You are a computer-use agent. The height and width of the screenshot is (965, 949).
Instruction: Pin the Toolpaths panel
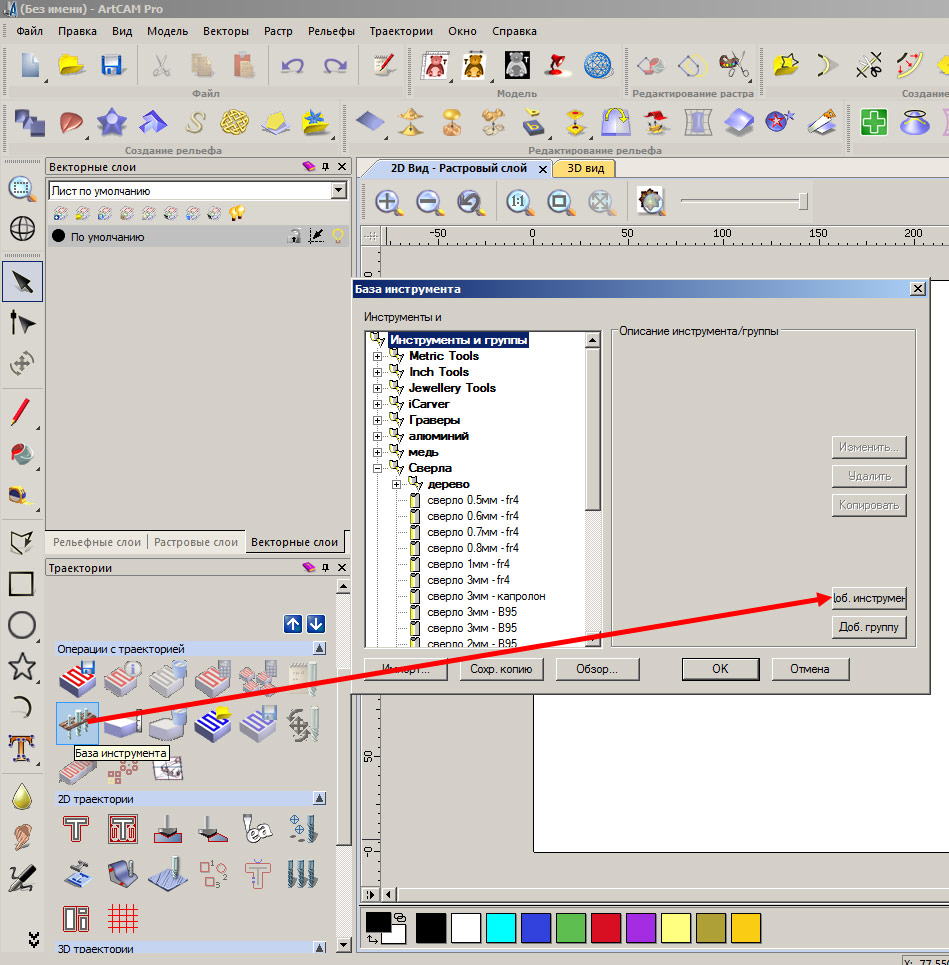(x=326, y=567)
